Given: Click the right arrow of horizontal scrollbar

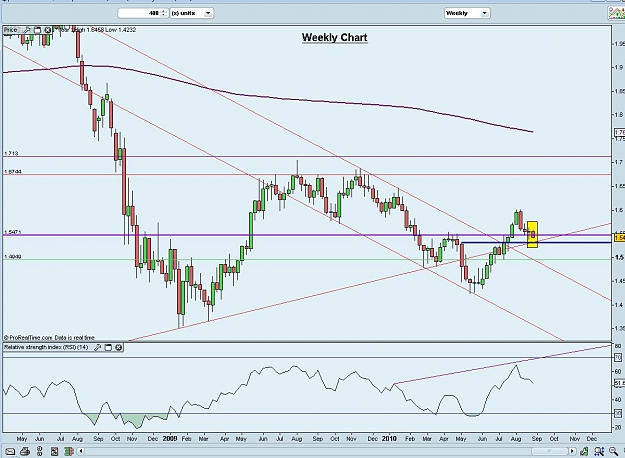Looking at the screenshot, I should 572,451.
